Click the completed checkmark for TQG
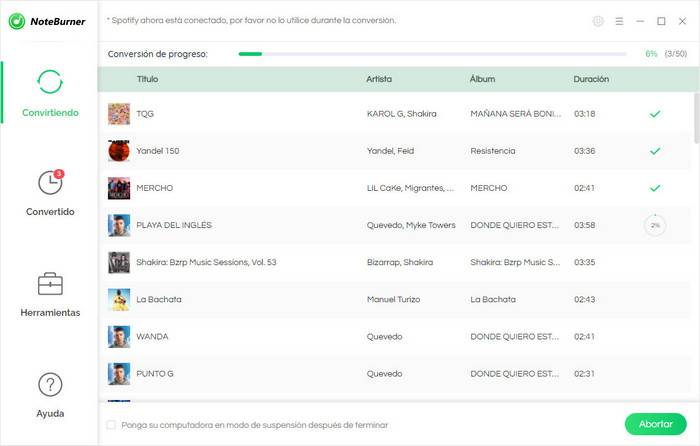 pyautogui.click(x=654, y=114)
